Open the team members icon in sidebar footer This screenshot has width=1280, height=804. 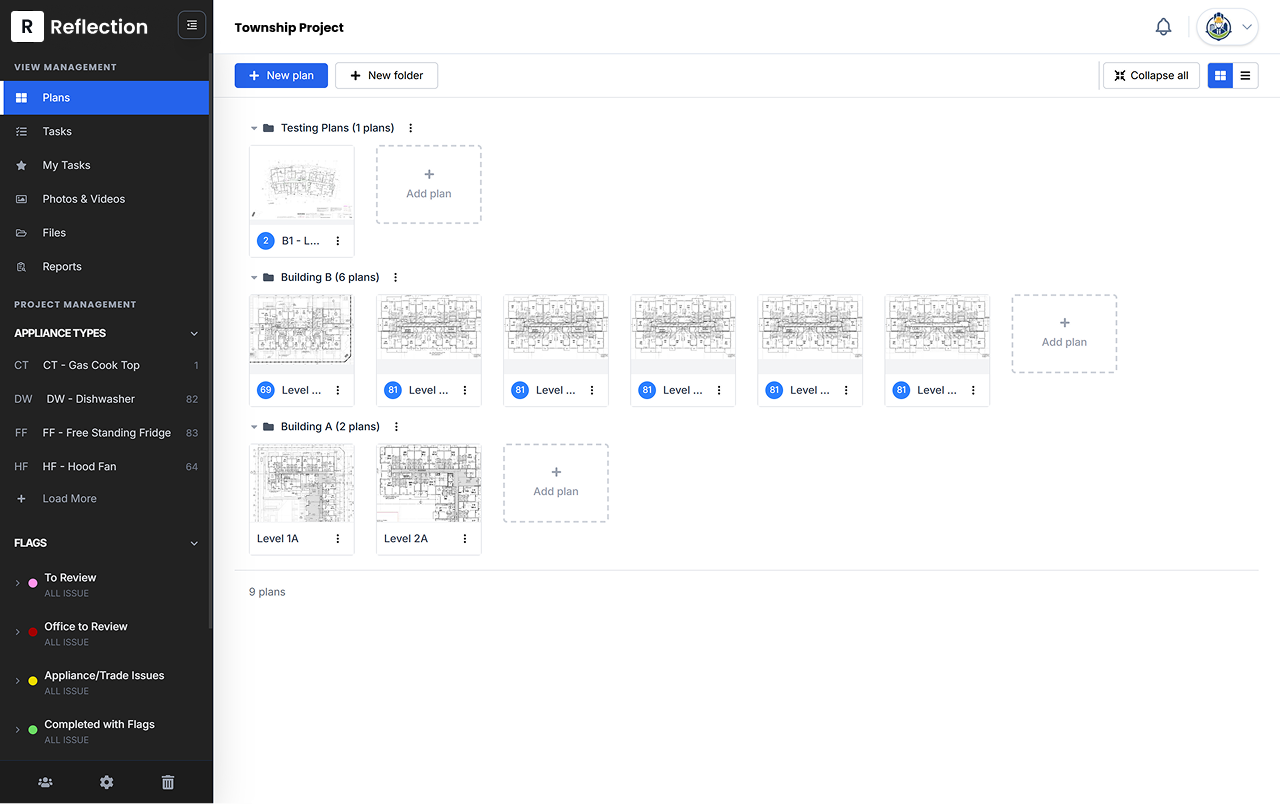(x=45, y=782)
